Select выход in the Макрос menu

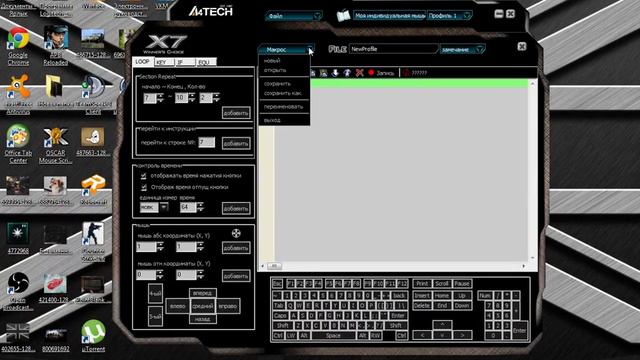point(272,120)
